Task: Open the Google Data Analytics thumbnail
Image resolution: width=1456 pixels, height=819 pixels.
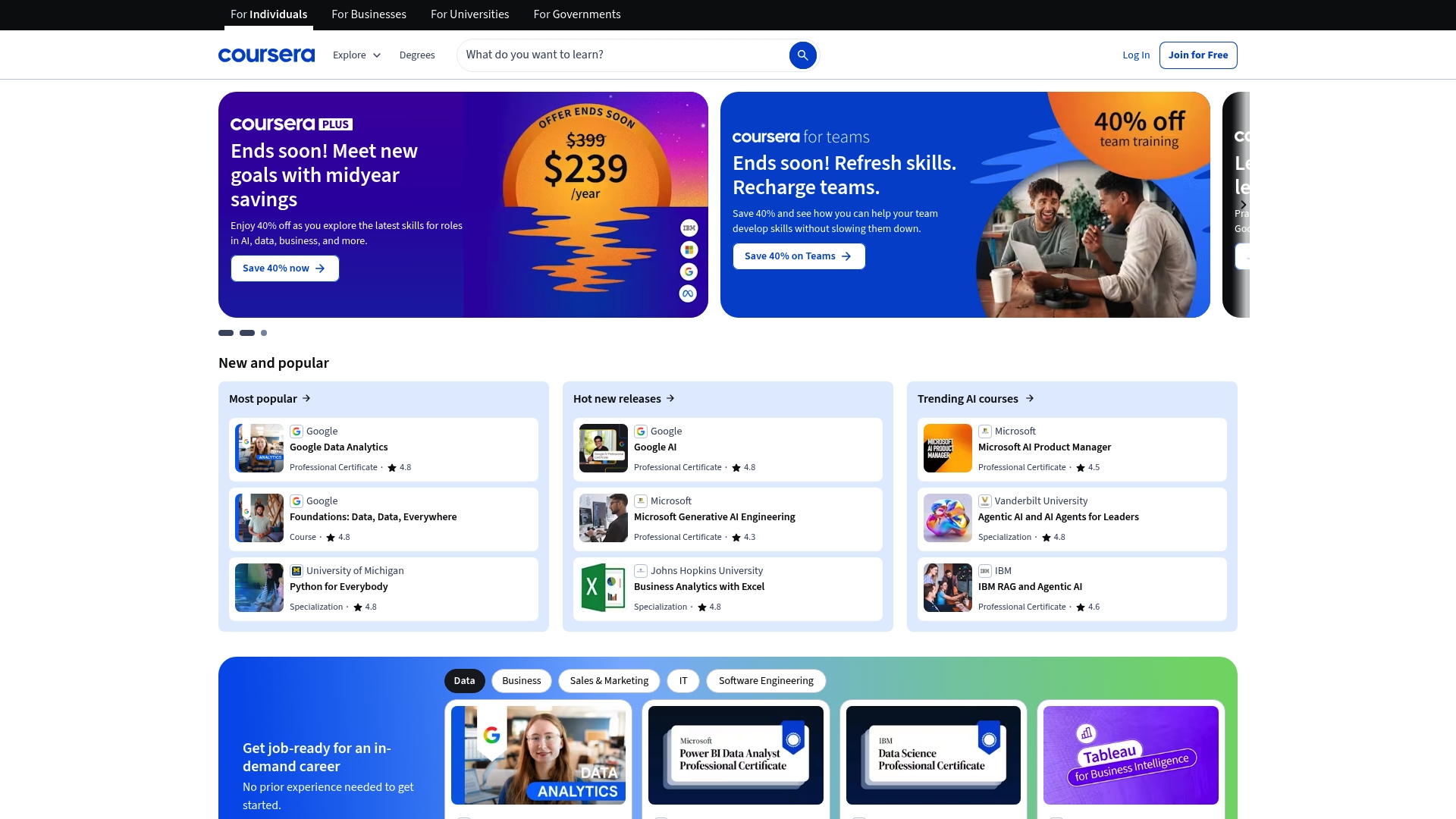Action: 259,448
